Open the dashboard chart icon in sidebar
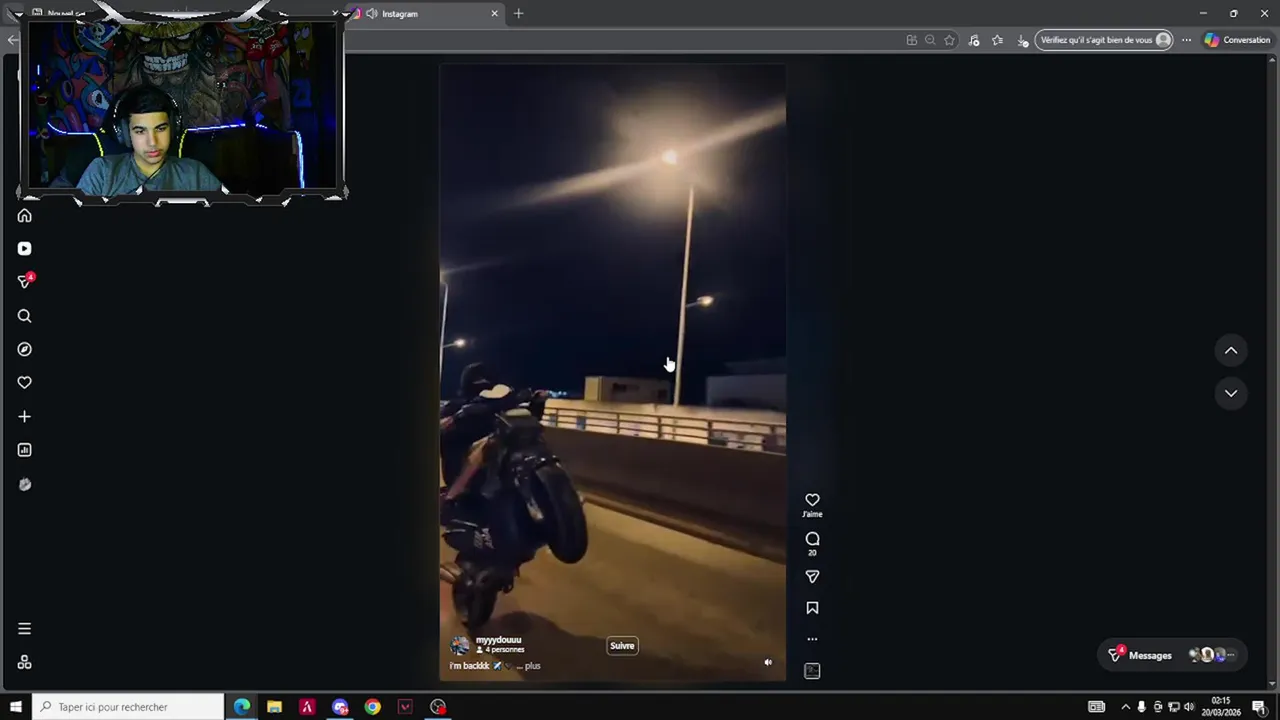1280x720 pixels. 24,450
